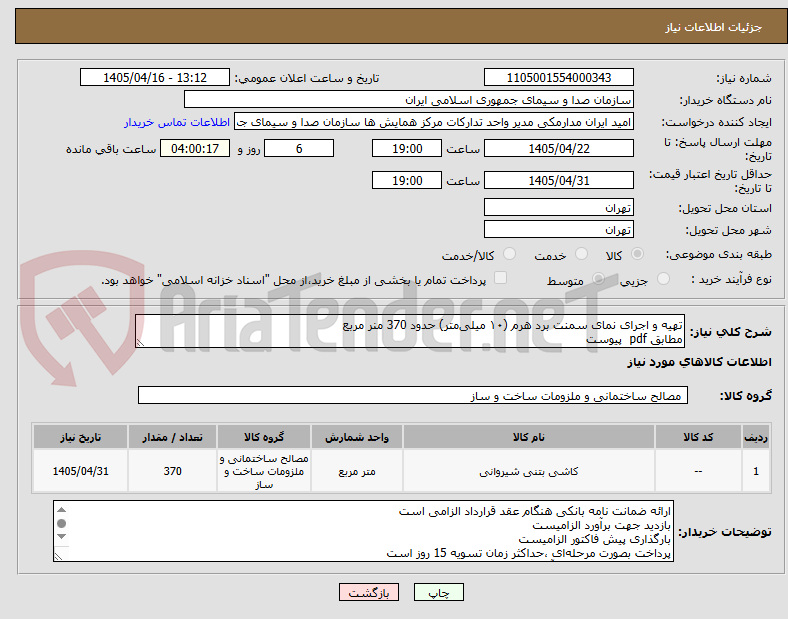788x619 pixels.
Task: Click the goods group cell in table row
Action: click(x=264, y=471)
